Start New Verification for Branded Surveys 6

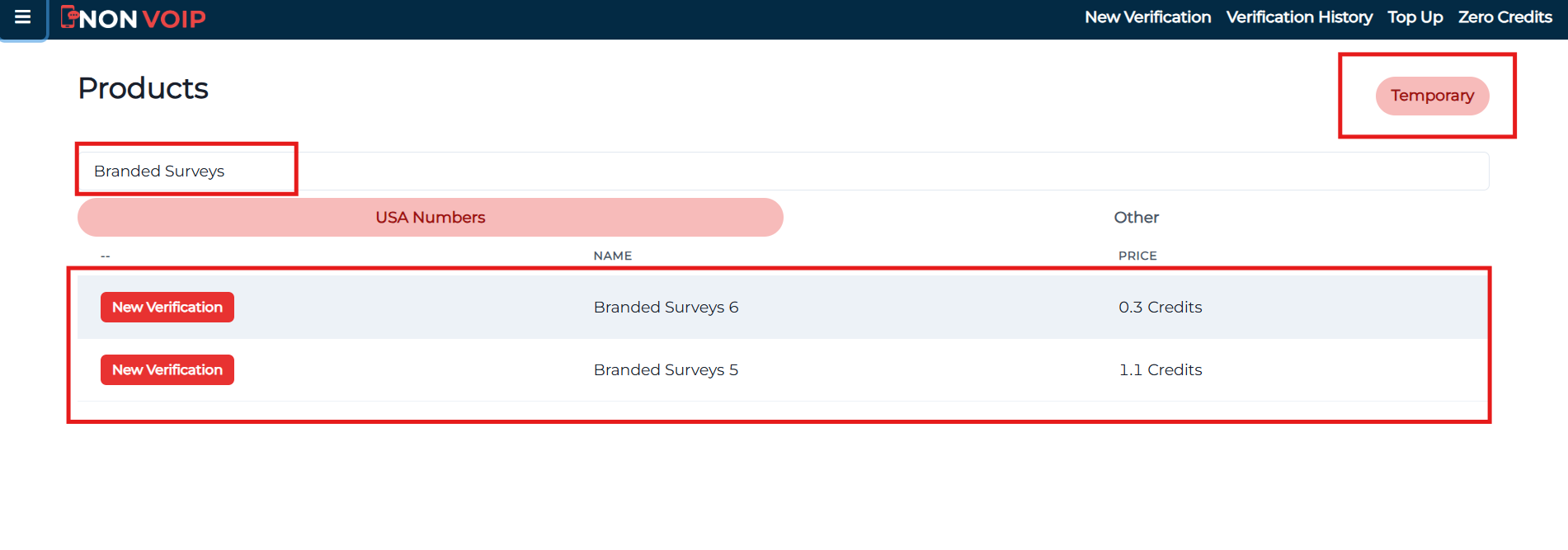coord(167,307)
